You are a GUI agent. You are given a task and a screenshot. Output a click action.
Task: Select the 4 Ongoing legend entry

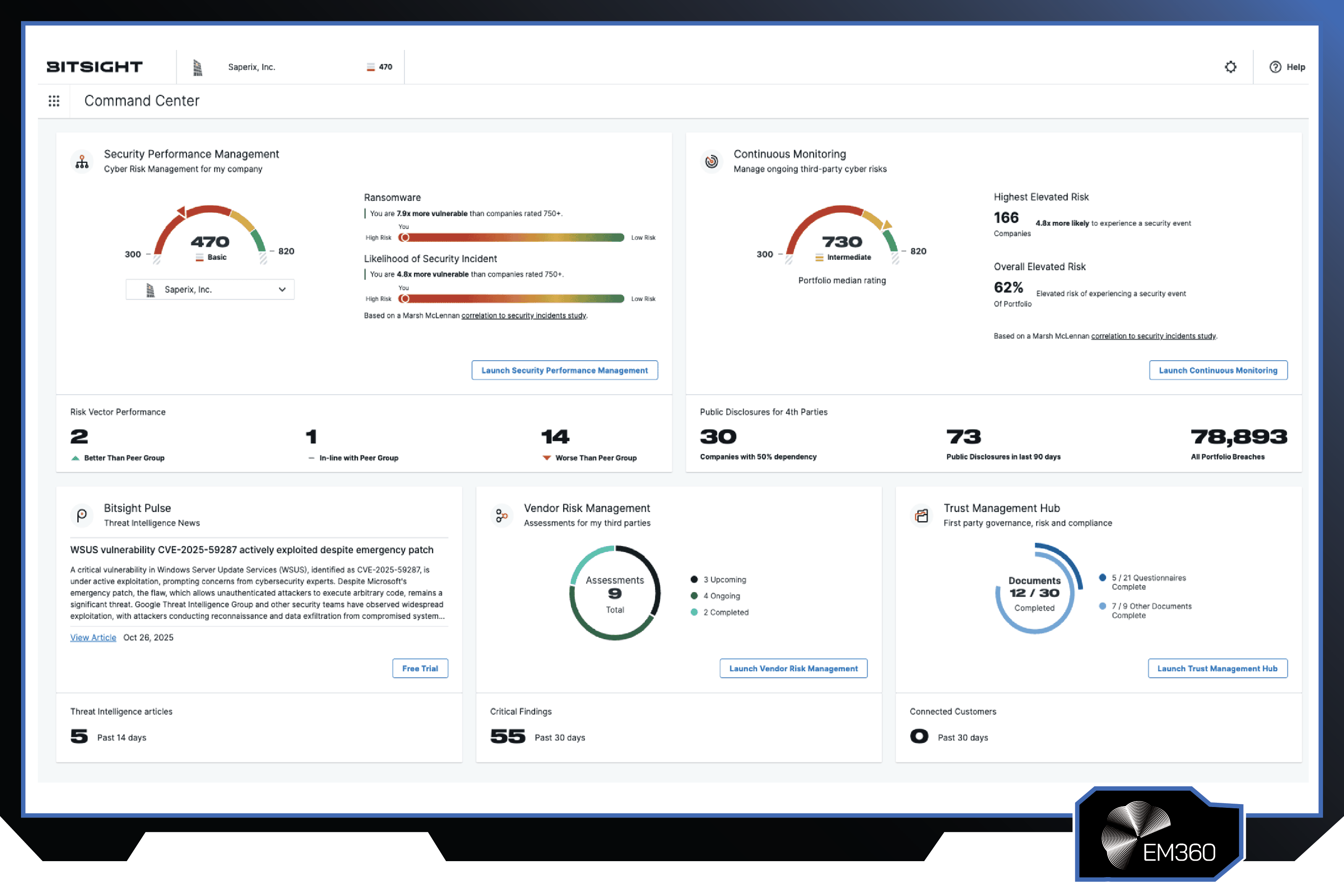[715, 596]
